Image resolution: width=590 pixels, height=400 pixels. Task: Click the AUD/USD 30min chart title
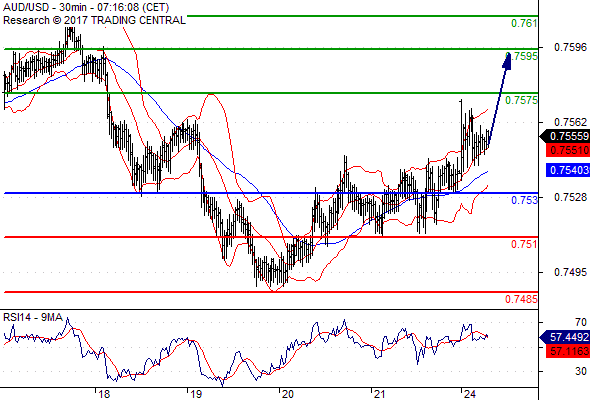click(86, 7)
